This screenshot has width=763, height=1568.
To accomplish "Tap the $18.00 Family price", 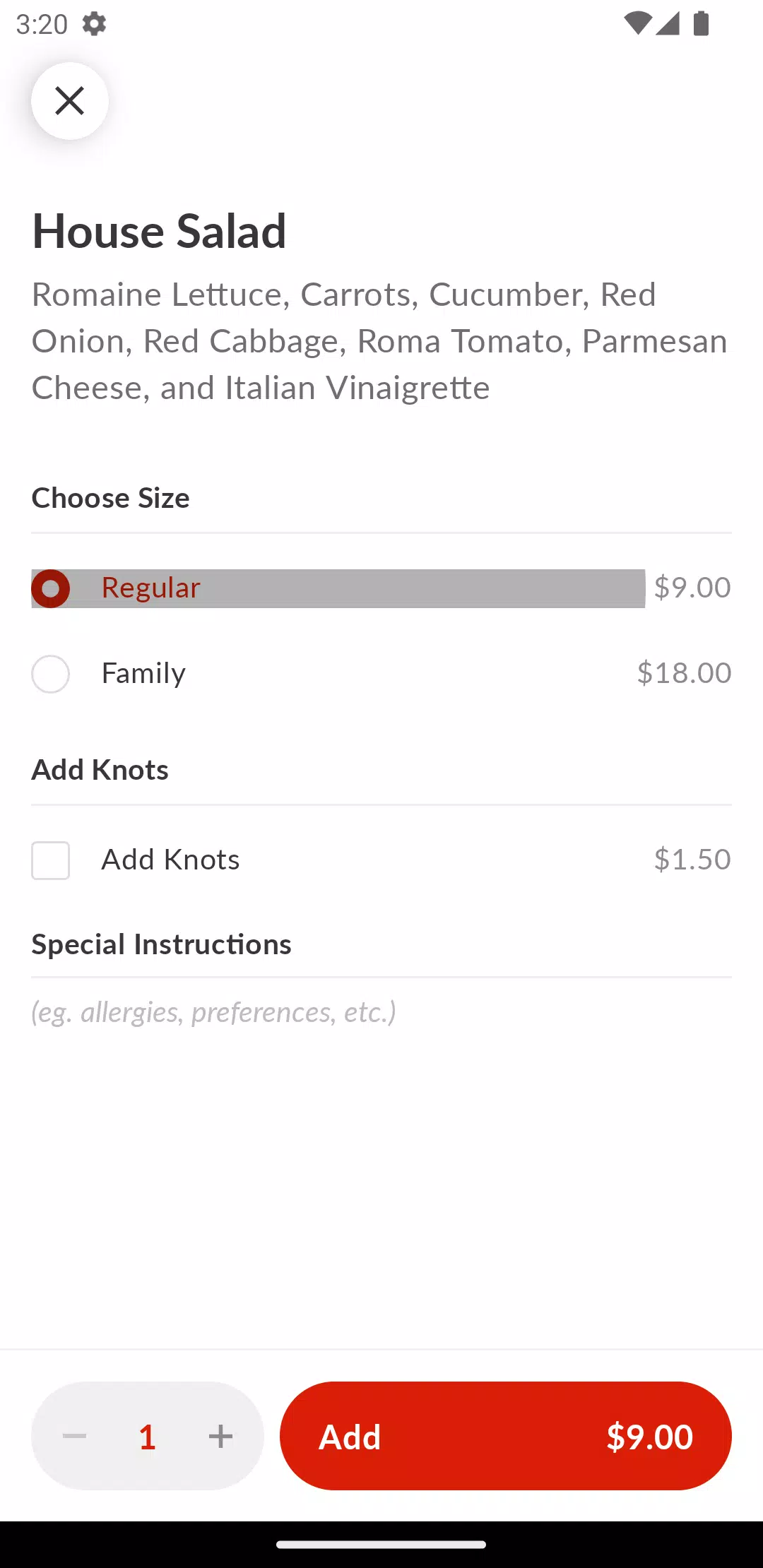I will point(684,672).
